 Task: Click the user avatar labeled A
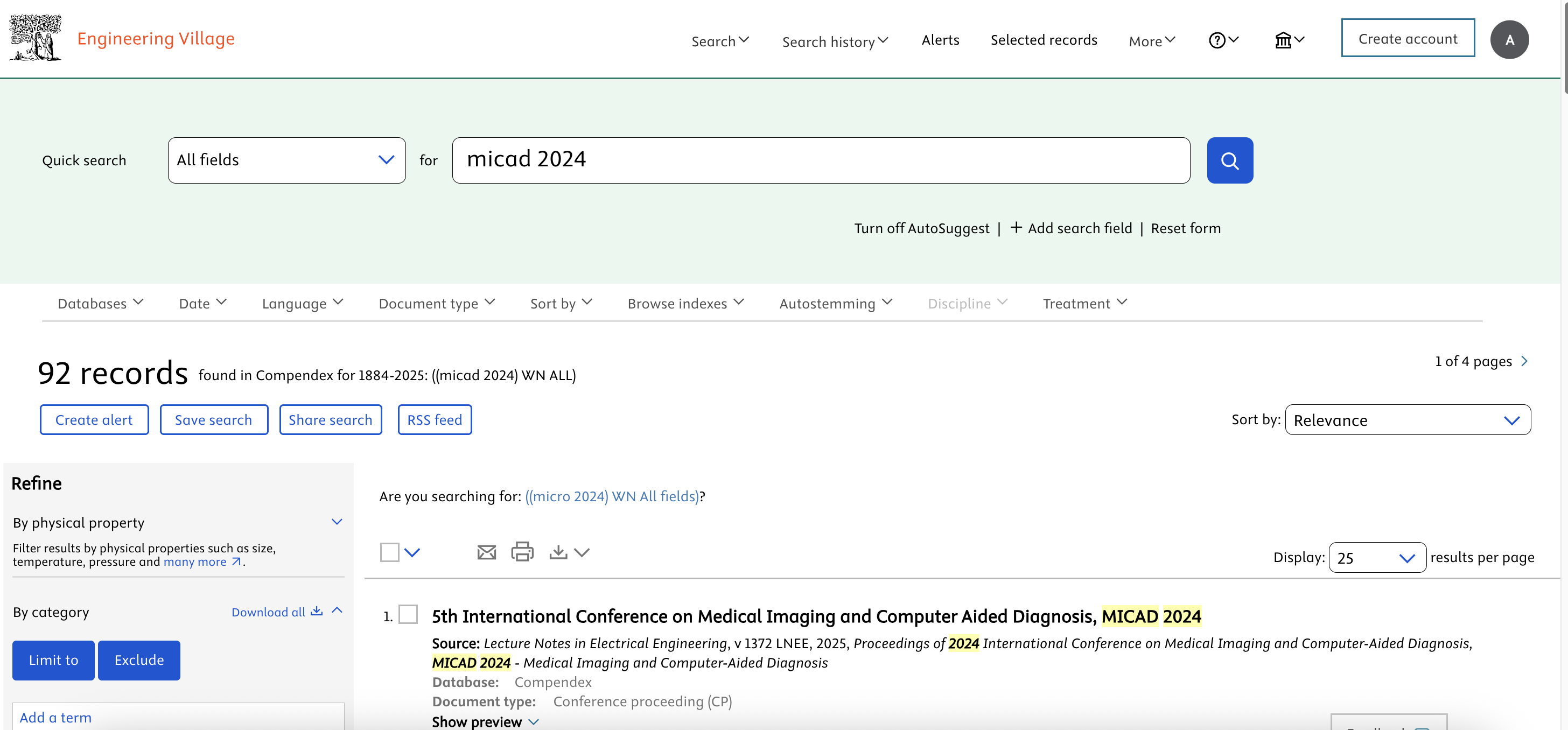click(1509, 39)
